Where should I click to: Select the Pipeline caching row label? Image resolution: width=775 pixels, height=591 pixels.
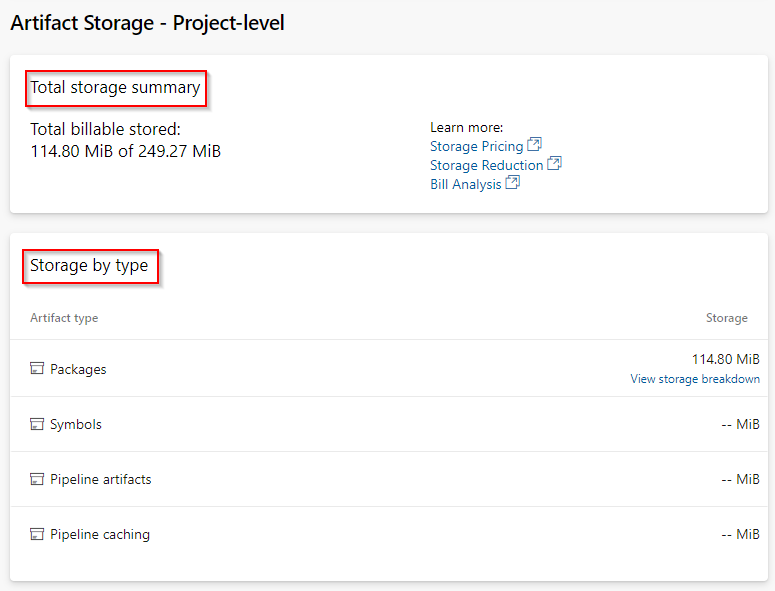pos(100,534)
